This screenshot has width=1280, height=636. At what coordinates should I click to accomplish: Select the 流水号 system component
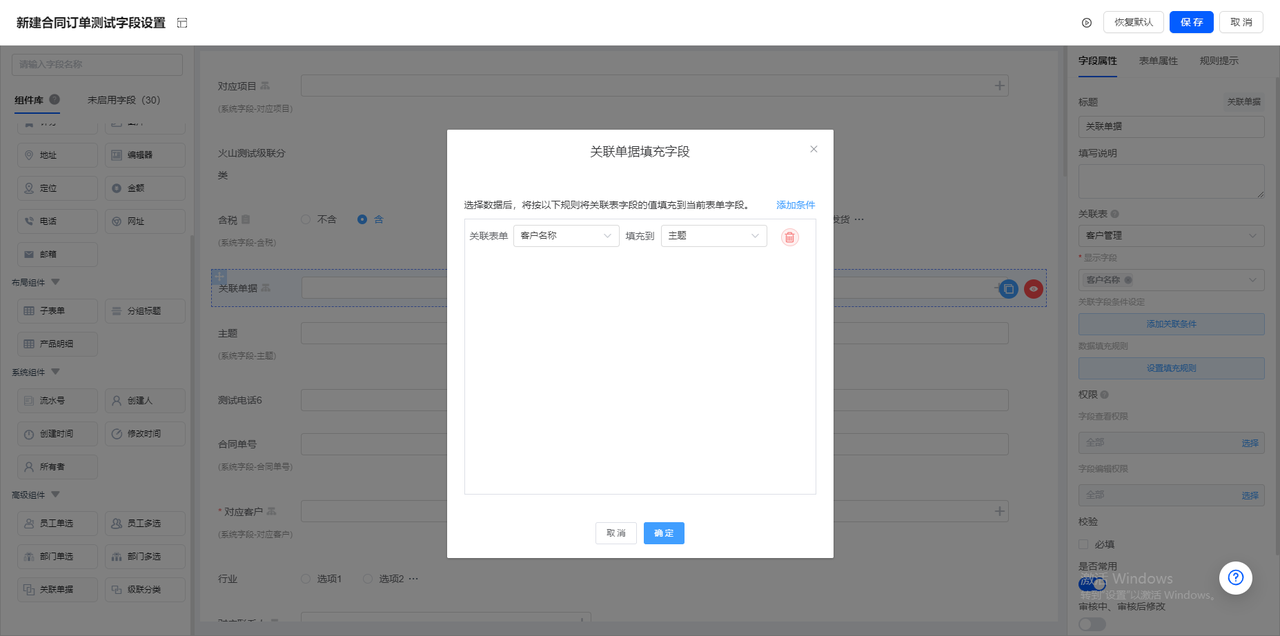pos(58,401)
